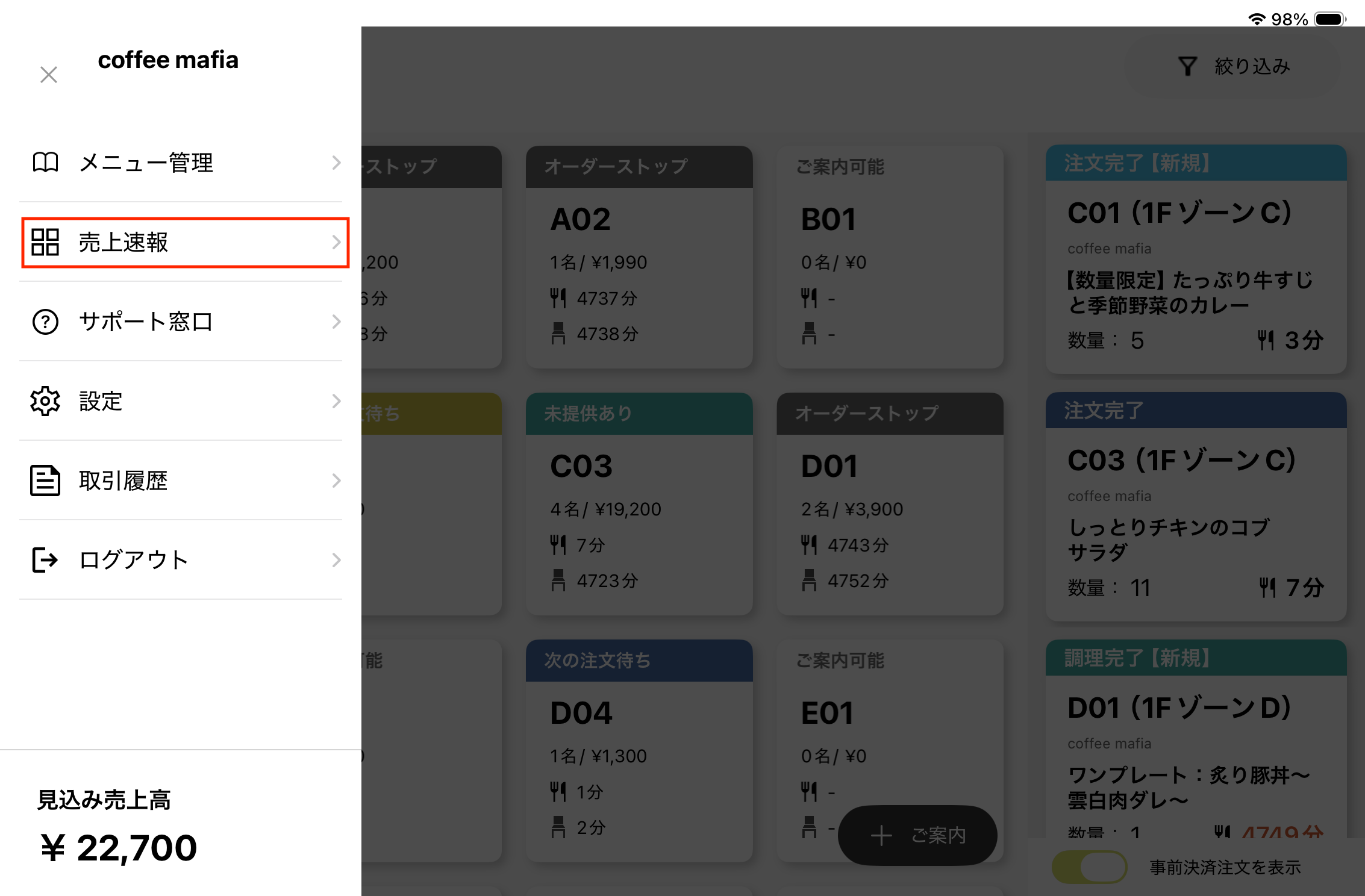Open order card C01 注文完了【新規】

1196,259
